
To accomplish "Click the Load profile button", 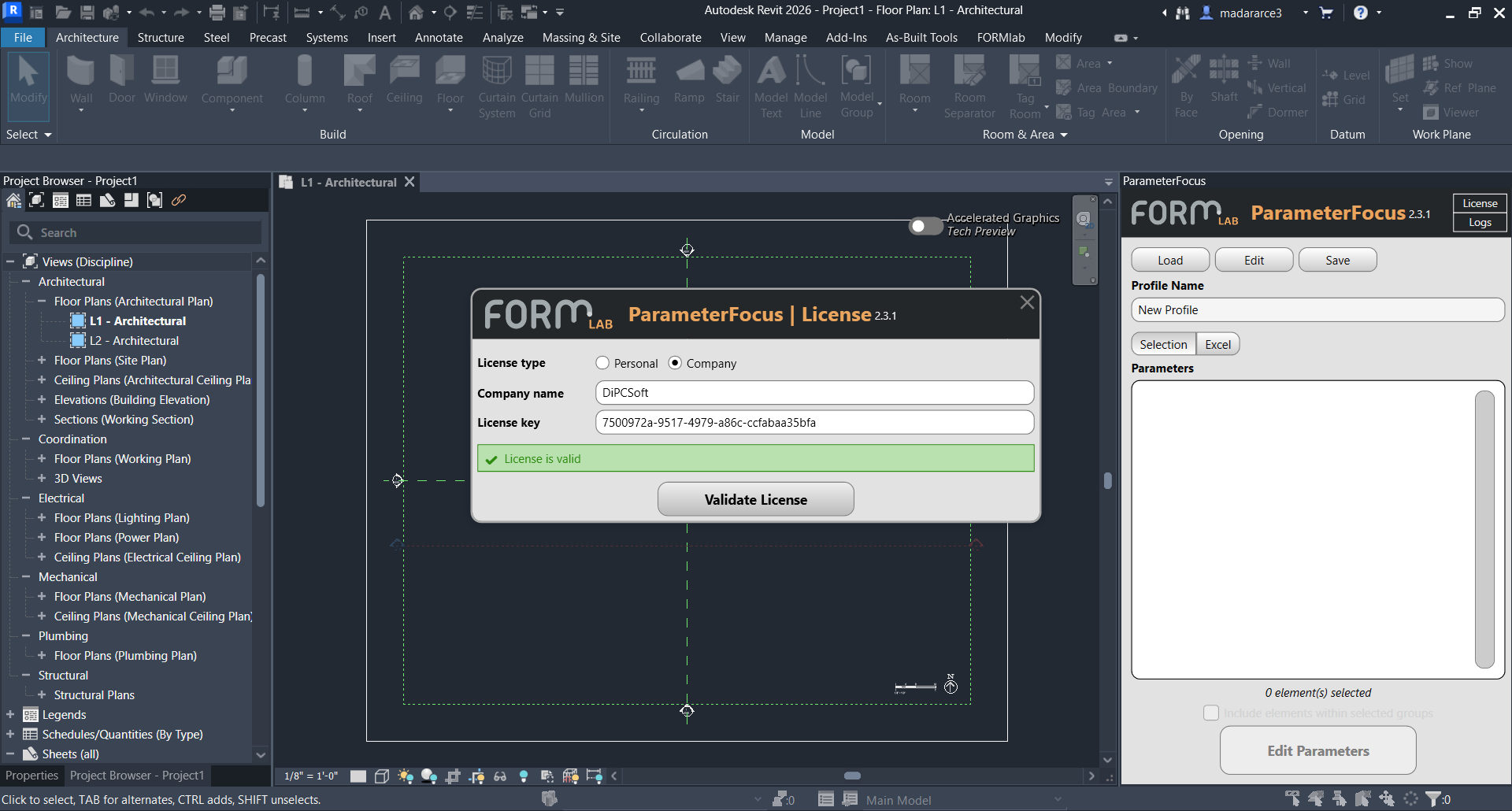I will click(1170, 260).
